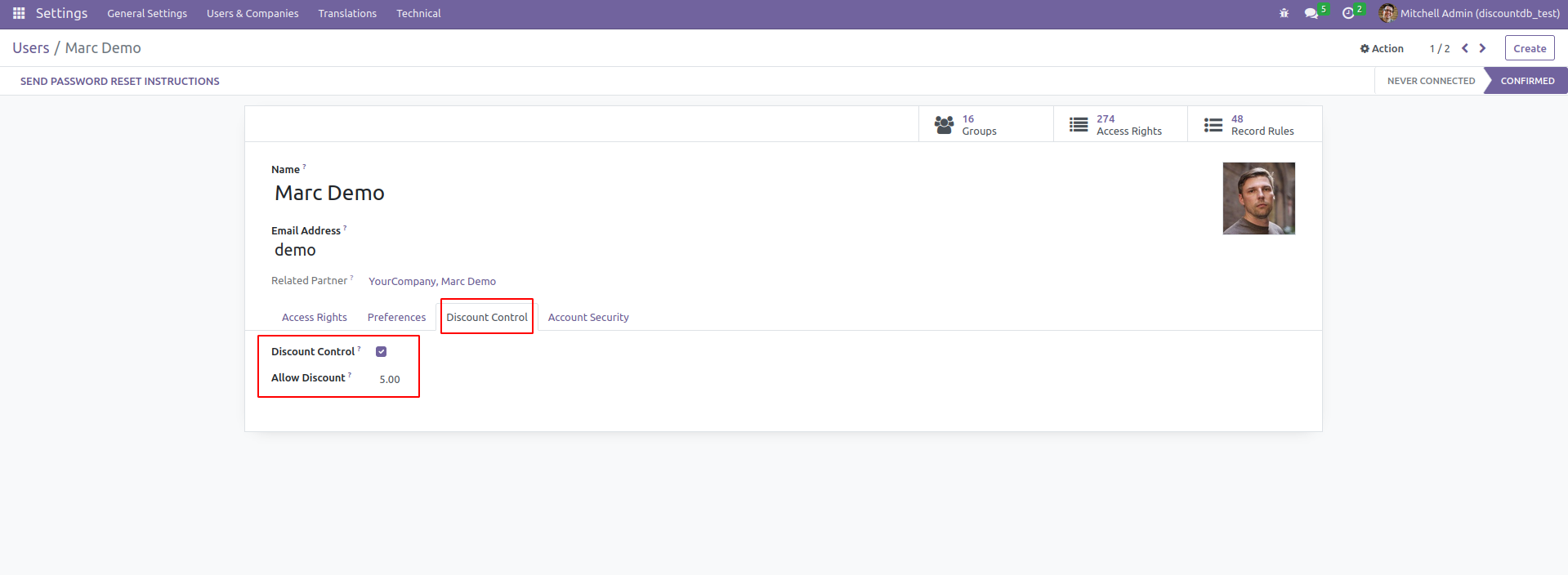
Task: Click the Never Connected status
Action: (1431, 81)
